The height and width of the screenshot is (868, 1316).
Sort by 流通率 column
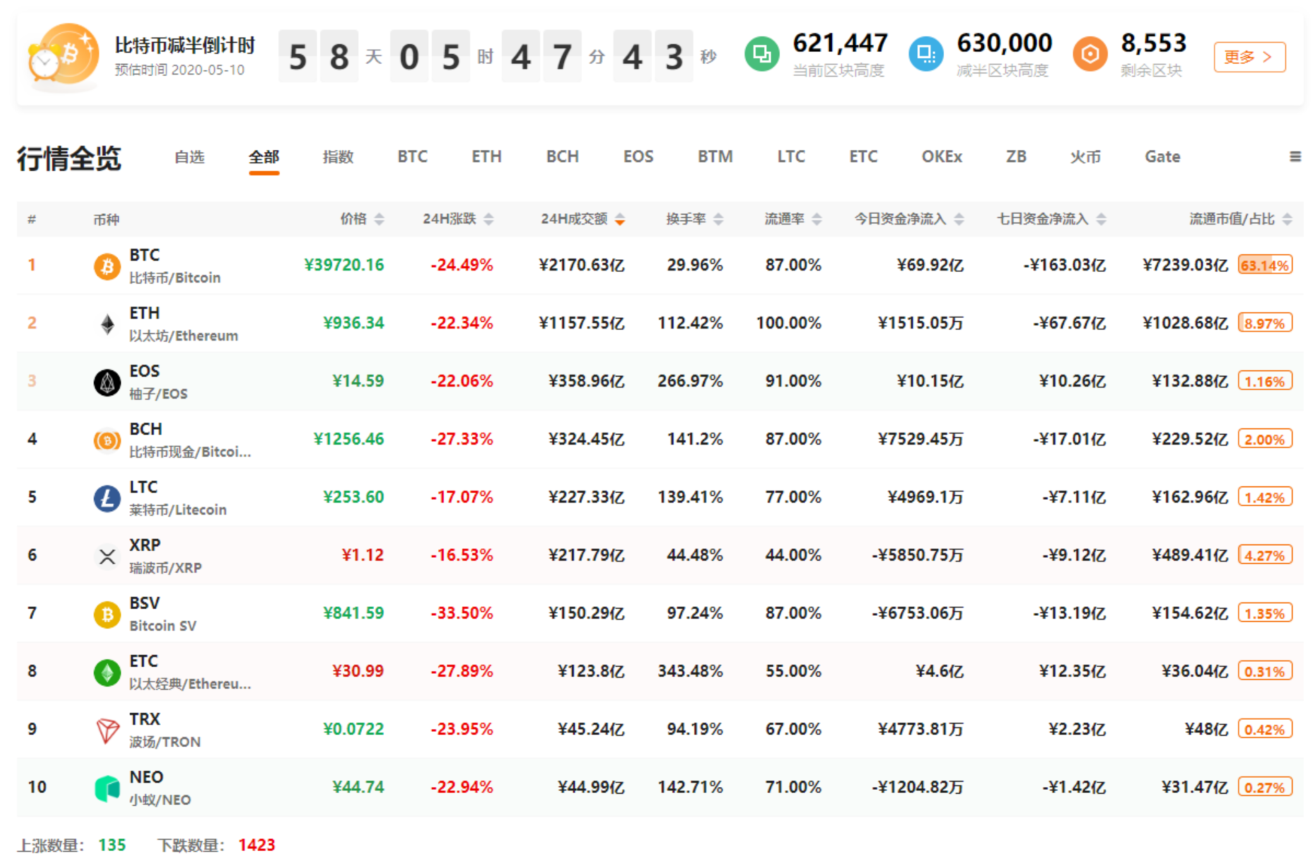(793, 219)
